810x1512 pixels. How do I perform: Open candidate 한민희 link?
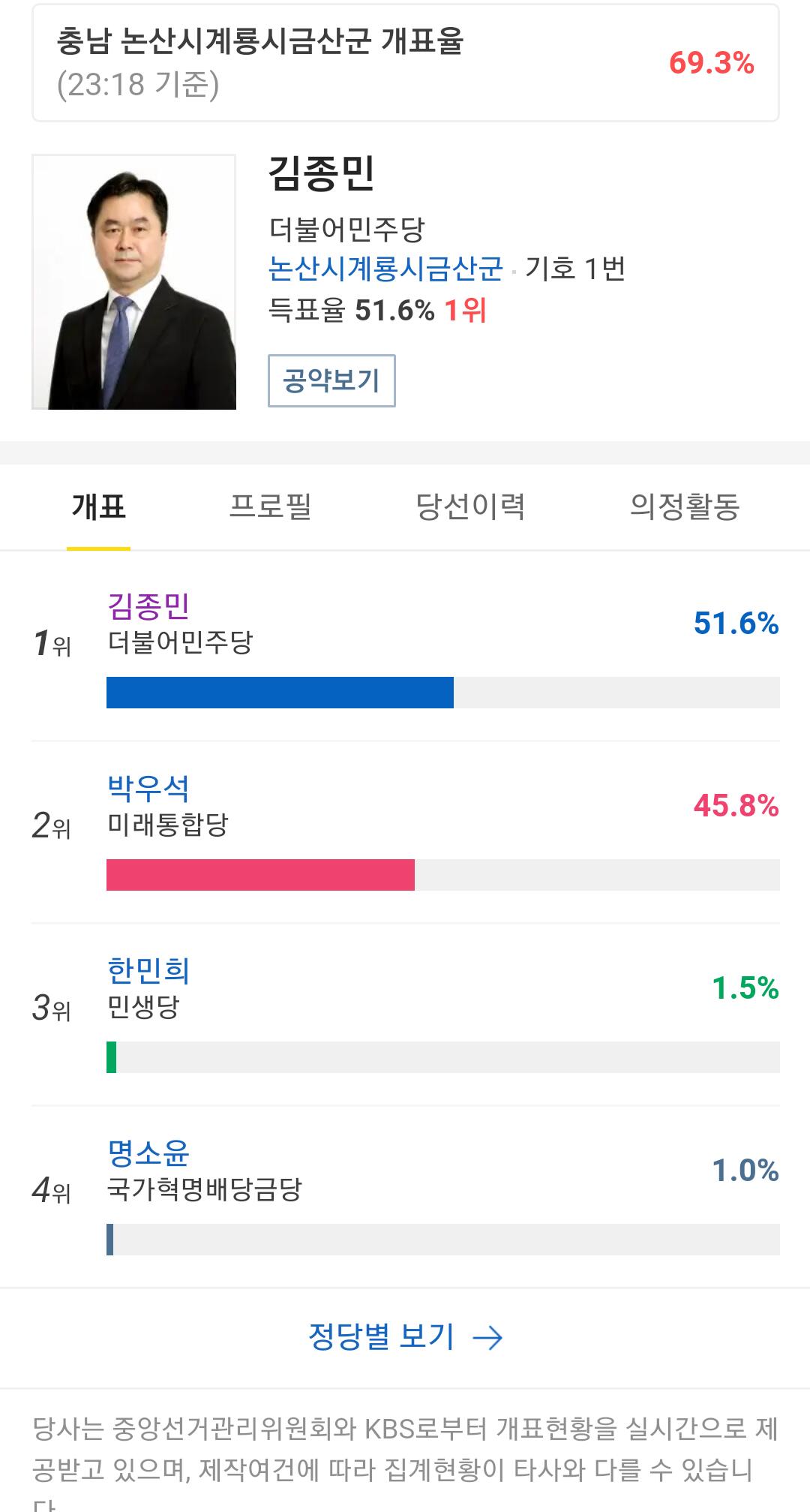pos(148,970)
